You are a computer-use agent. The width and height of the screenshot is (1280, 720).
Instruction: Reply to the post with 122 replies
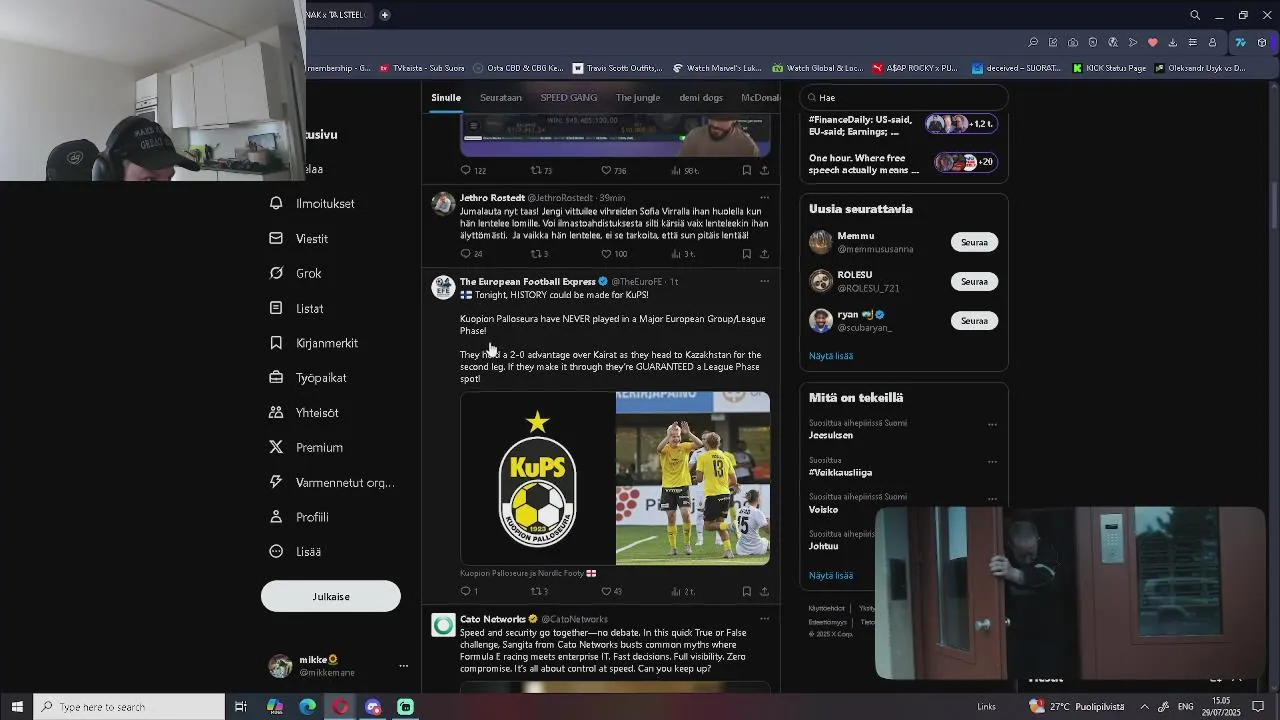tap(473, 171)
